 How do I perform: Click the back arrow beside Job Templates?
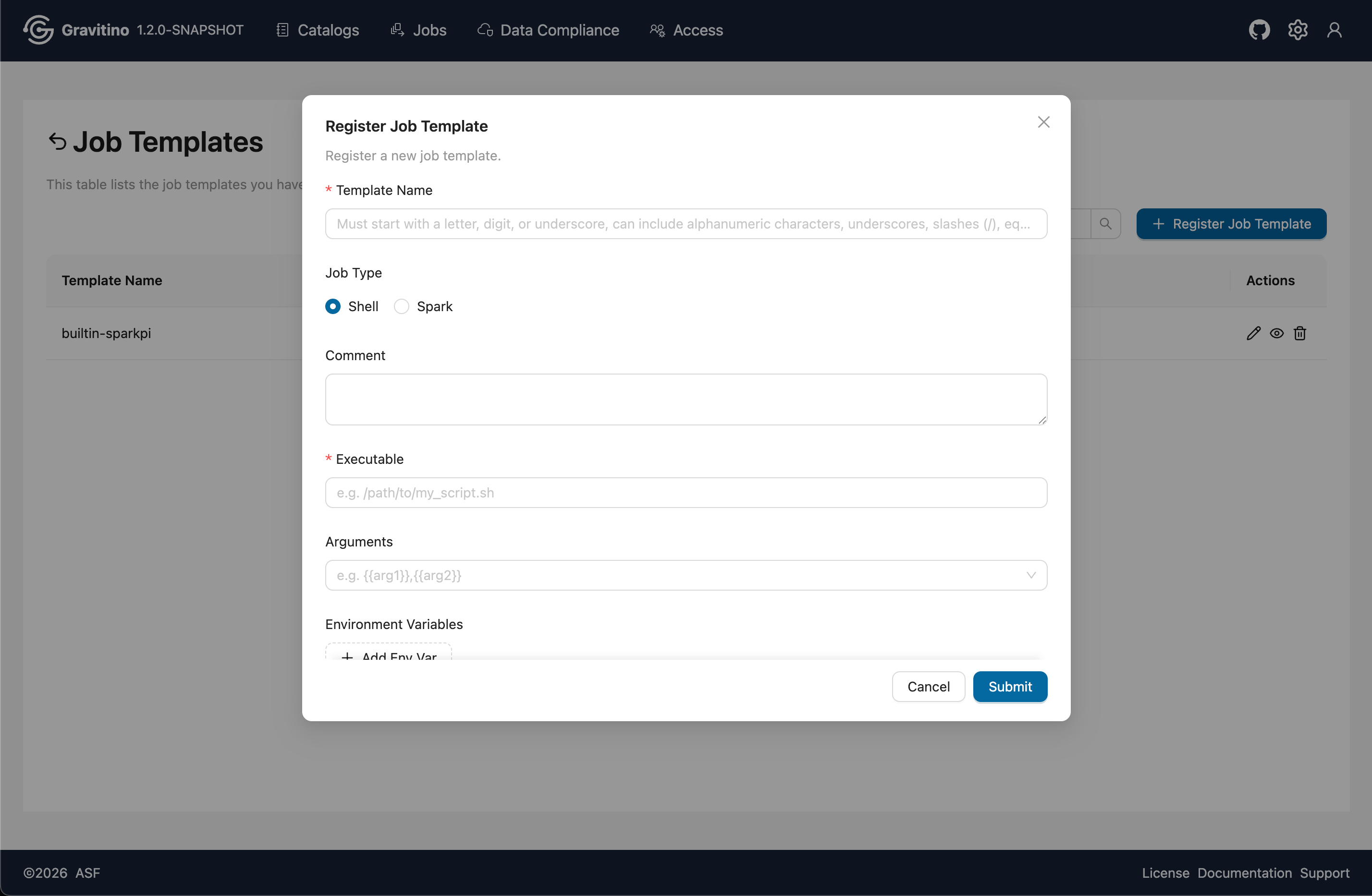pos(57,142)
